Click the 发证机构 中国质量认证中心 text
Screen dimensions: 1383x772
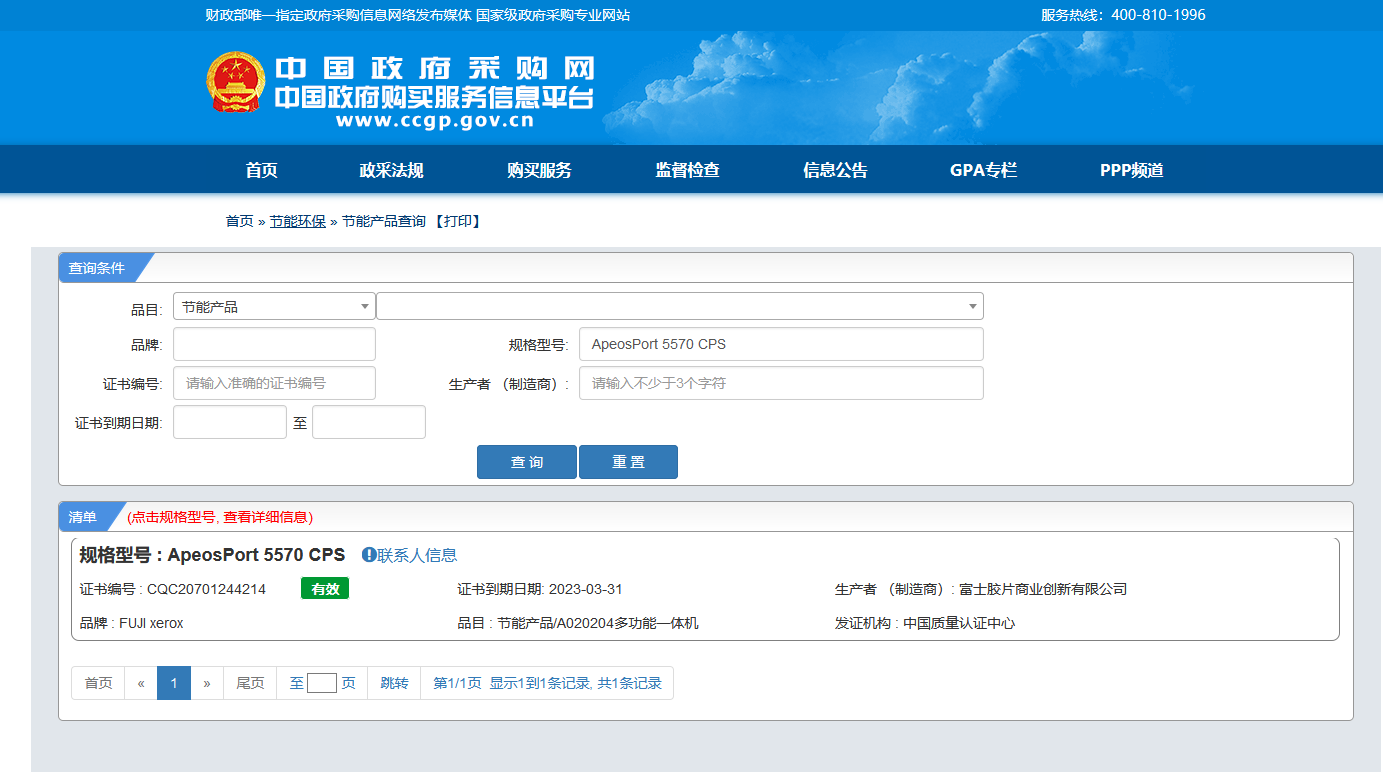[925, 623]
